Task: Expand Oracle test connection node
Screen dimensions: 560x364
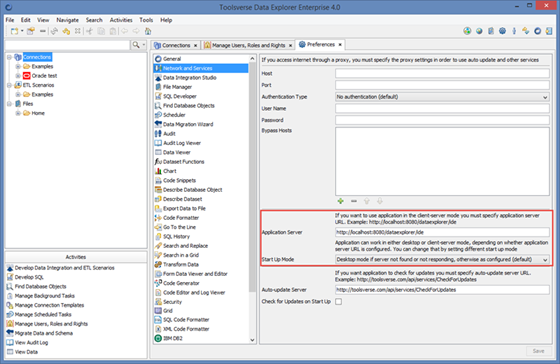Action: coord(18,76)
